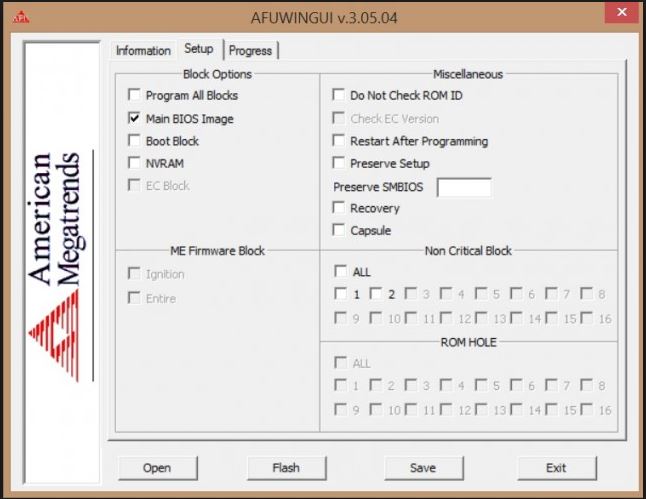Click box 12 under ROM HOLE
The height and width of the screenshot is (499, 646).
pos(446,409)
